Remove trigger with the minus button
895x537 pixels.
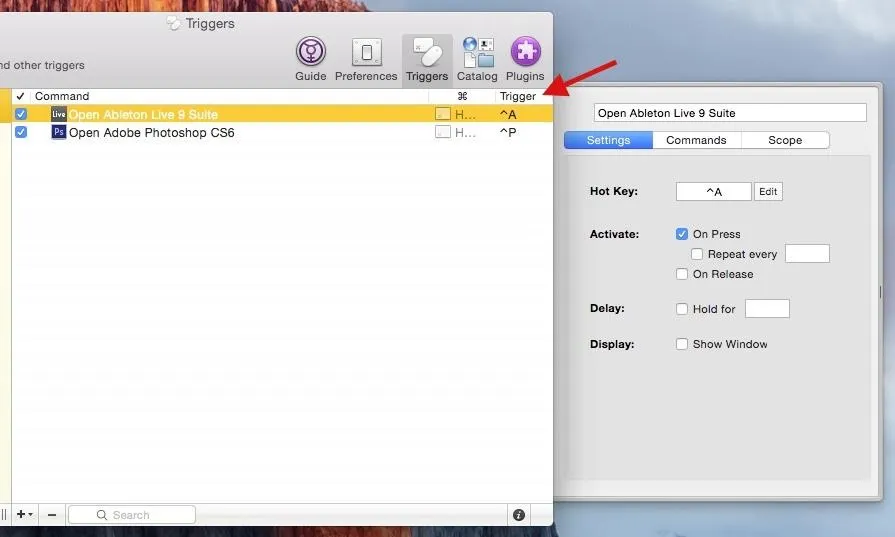[x=52, y=515]
